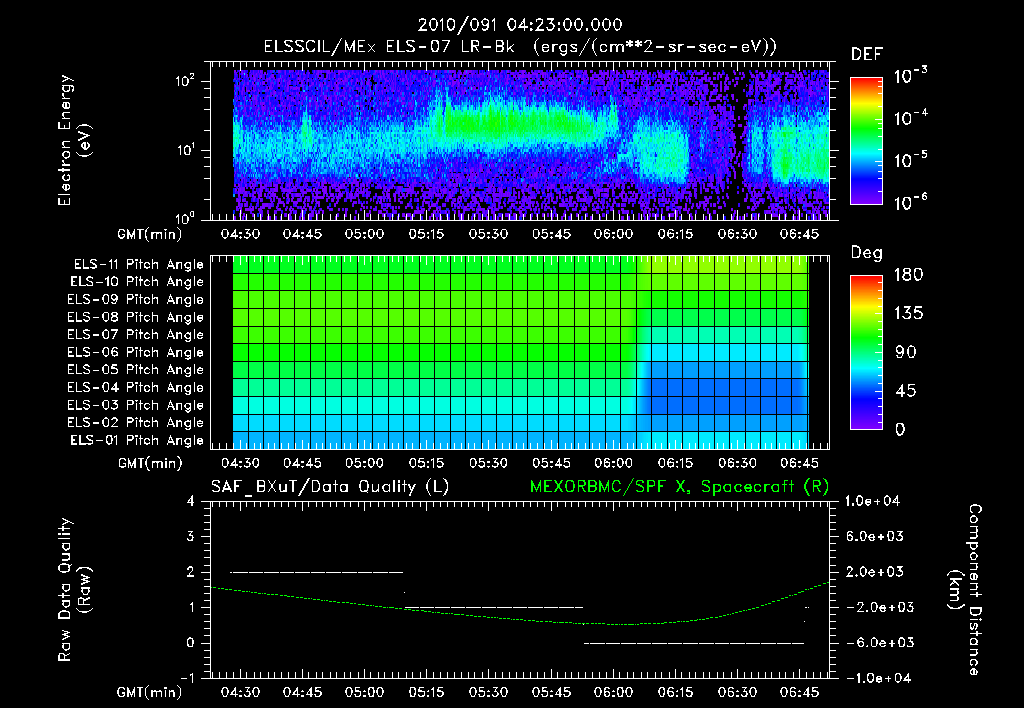Click the GMT(min) label under bottom panel
Image resolution: width=1024 pixels, height=708 pixels.
pos(149,693)
